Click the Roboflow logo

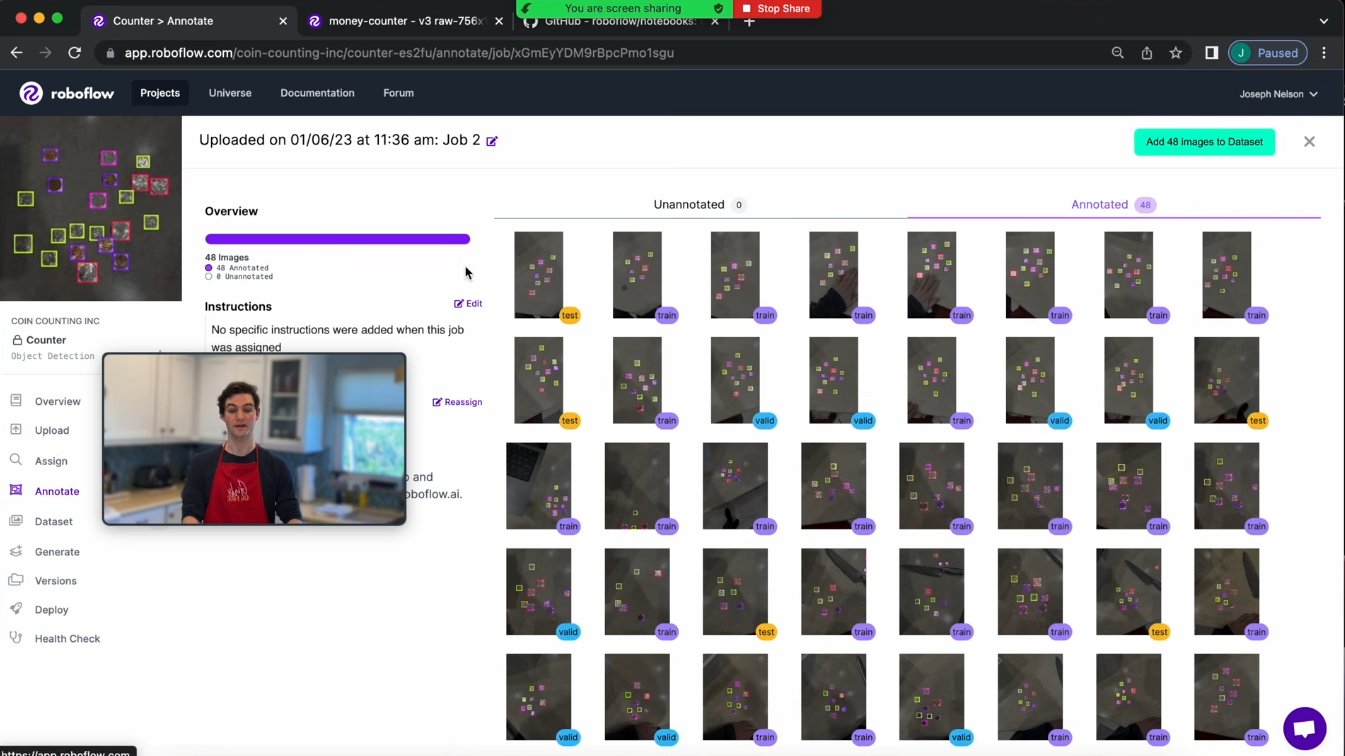(x=66, y=93)
